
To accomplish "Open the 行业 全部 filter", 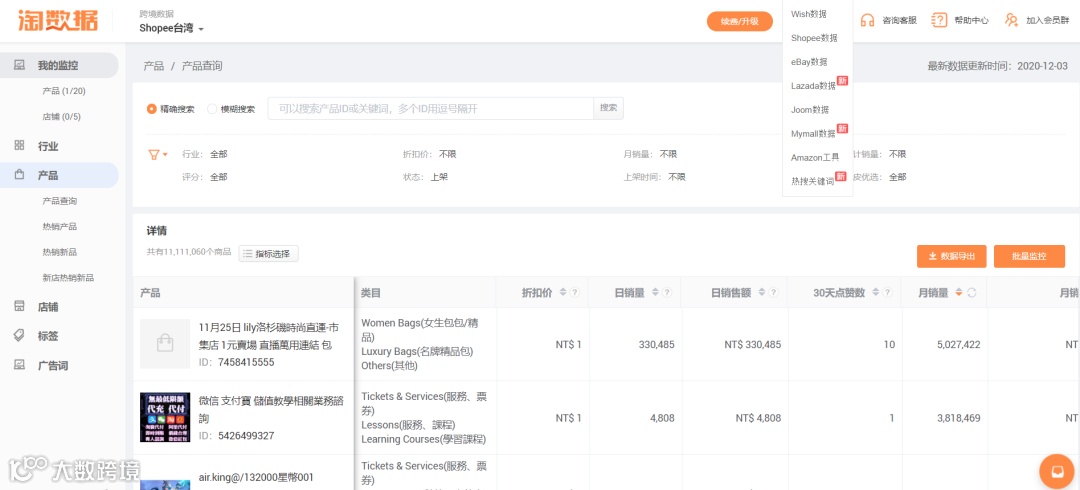I will click(x=205, y=154).
